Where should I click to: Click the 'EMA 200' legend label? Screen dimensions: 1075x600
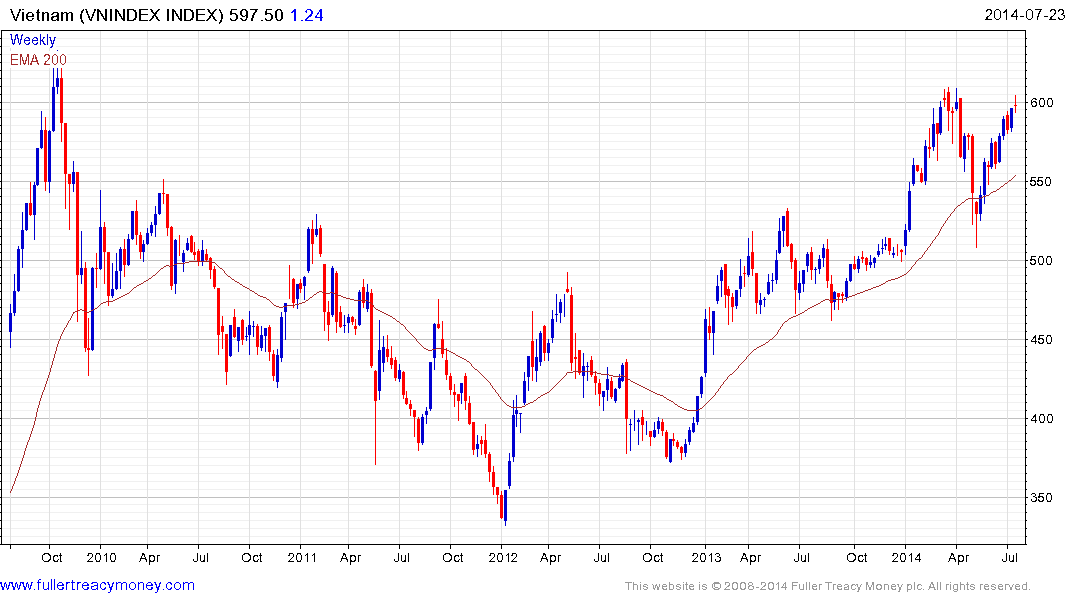pyautogui.click(x=38, y=60)
